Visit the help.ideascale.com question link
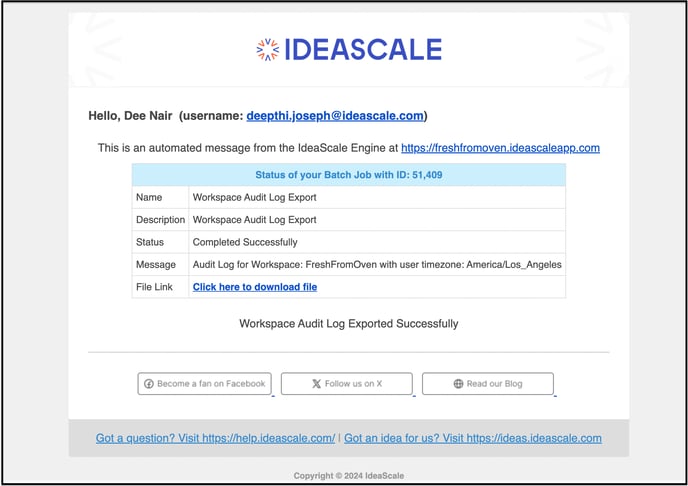This screenshot has height=486, width=688. click(215, 438)
